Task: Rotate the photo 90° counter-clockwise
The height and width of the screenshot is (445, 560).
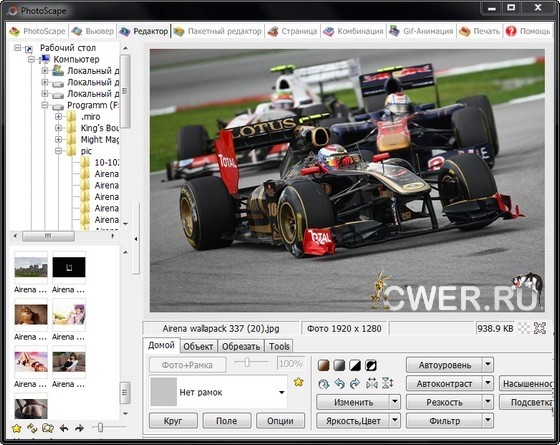Action: tap(339, 384)
